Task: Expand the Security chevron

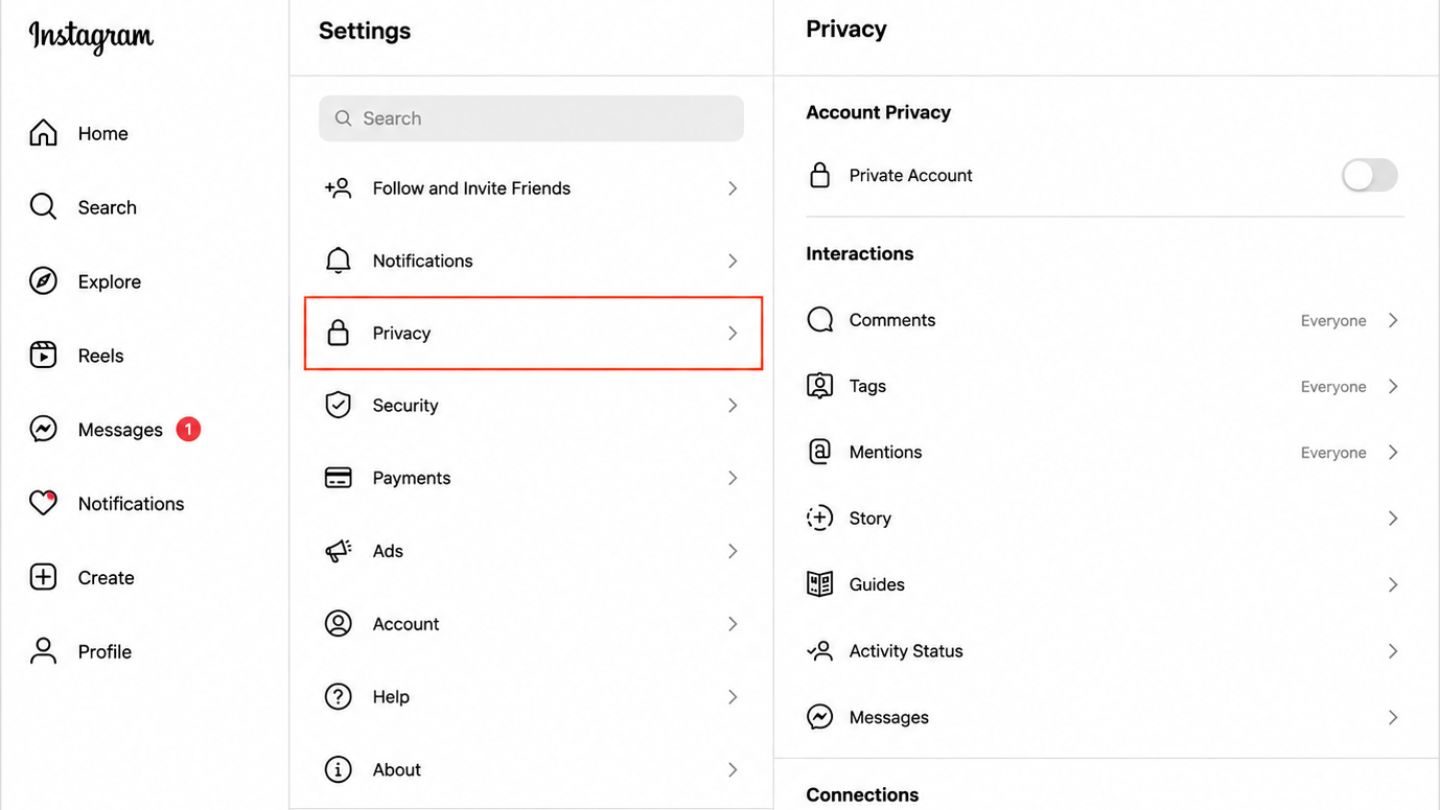Action: click(733, 405)
